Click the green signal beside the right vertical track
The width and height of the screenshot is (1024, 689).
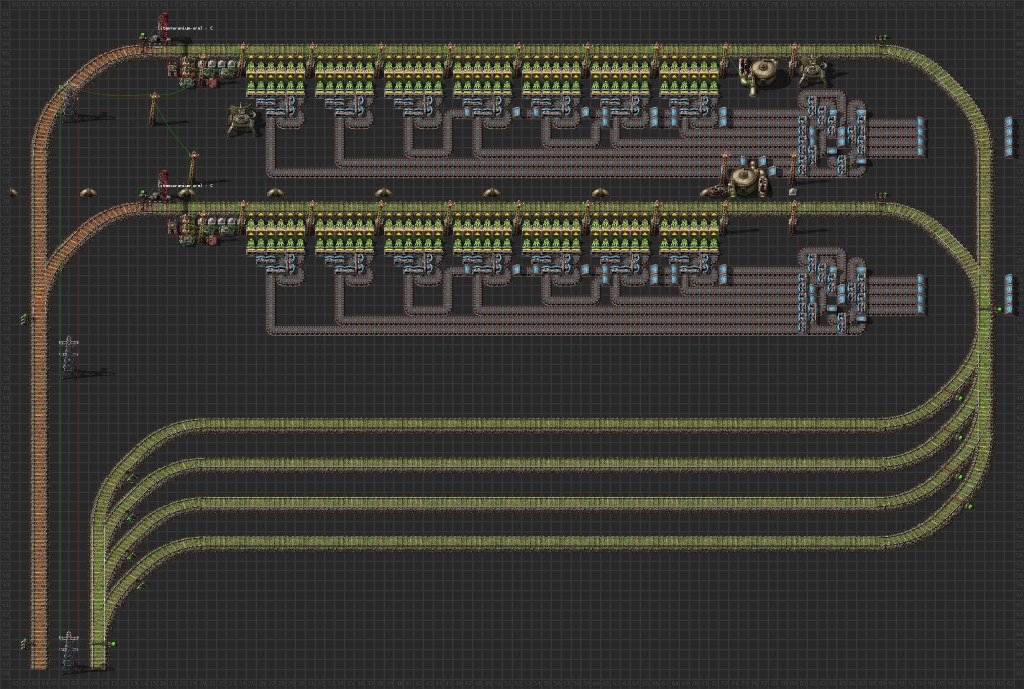tap(999, 309)
